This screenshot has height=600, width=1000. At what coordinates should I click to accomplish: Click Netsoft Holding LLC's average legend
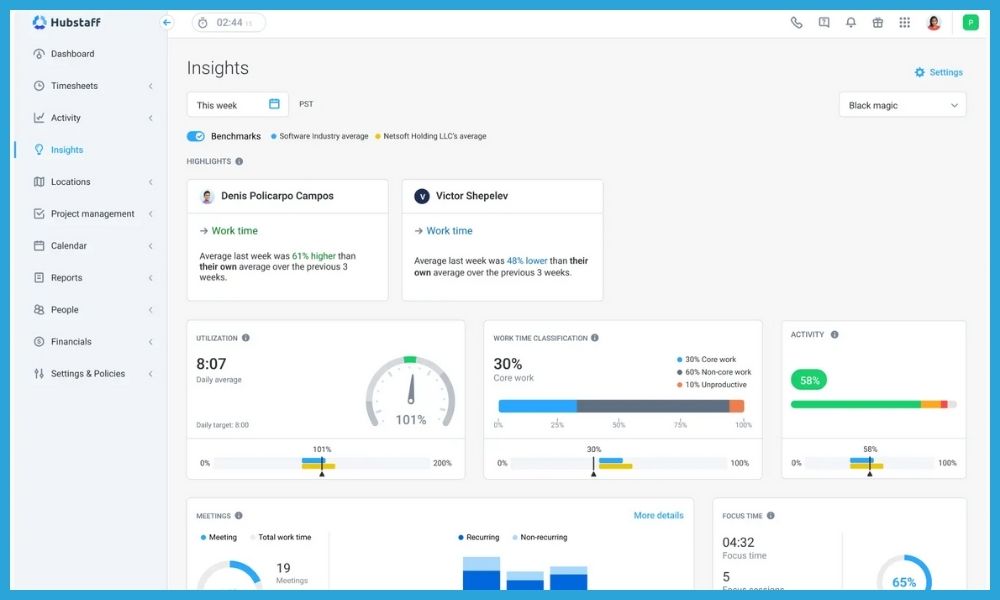[430, 136]
